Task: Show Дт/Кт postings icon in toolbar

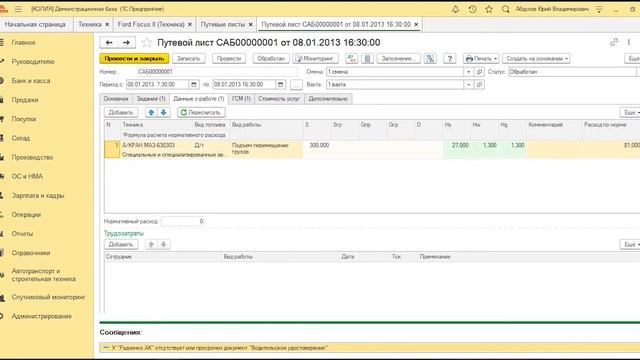Action: (351, 58)
